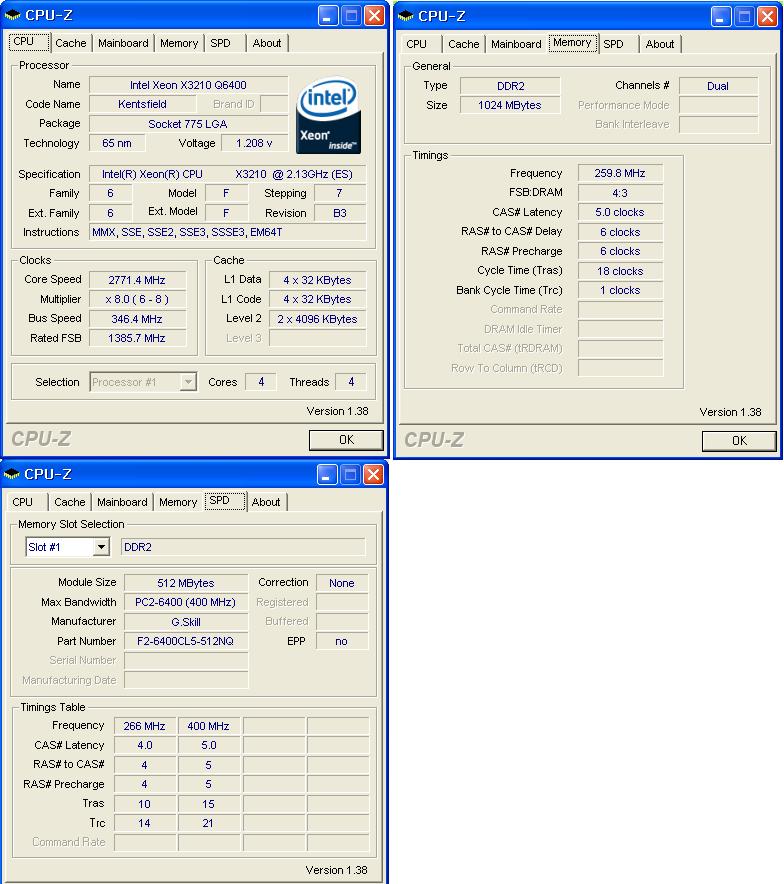Click the Part Number value 'F2-6400CL5-512NQ'
This screenshot has width=784, height=884.
tap(186, 641)
